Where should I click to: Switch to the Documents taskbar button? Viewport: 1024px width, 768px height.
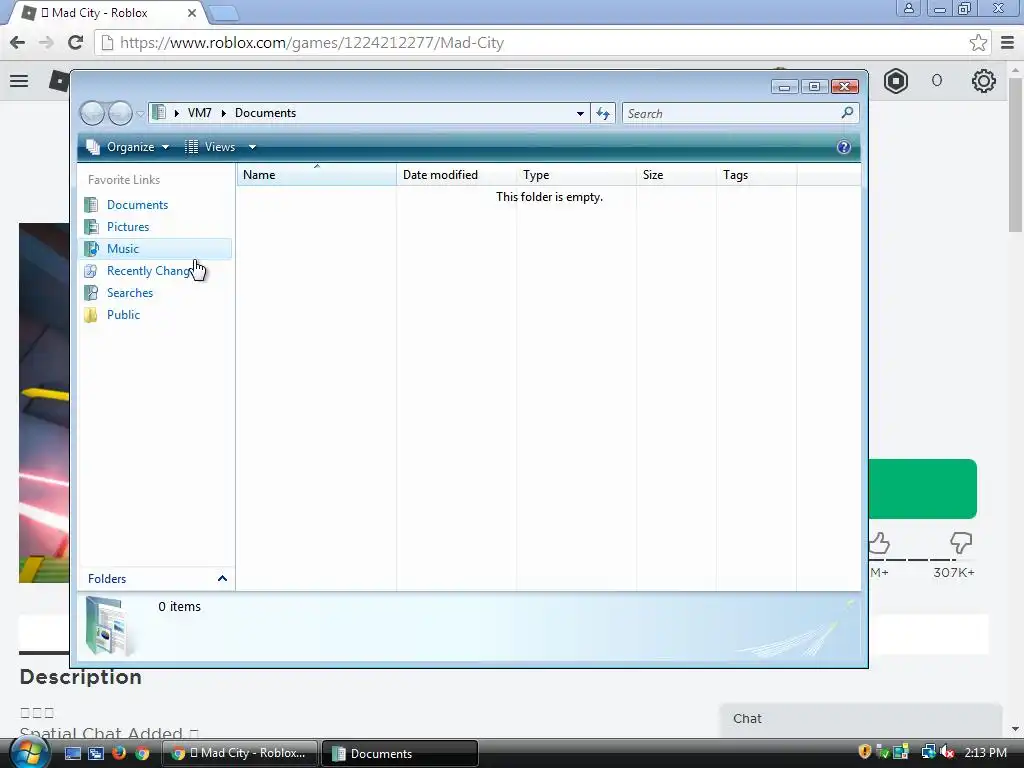400,753
